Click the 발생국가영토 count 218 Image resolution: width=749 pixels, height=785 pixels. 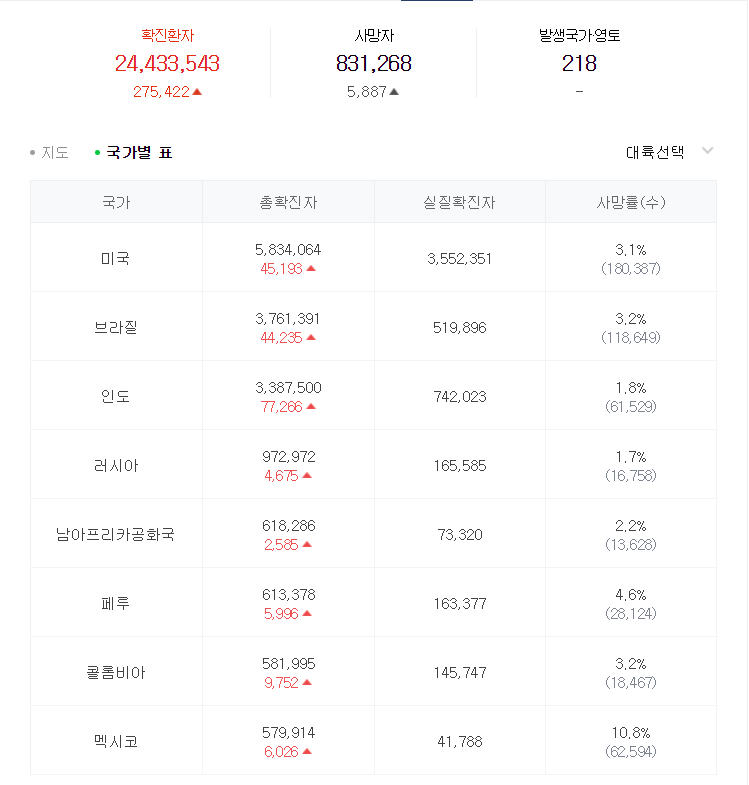click(579, 64)
